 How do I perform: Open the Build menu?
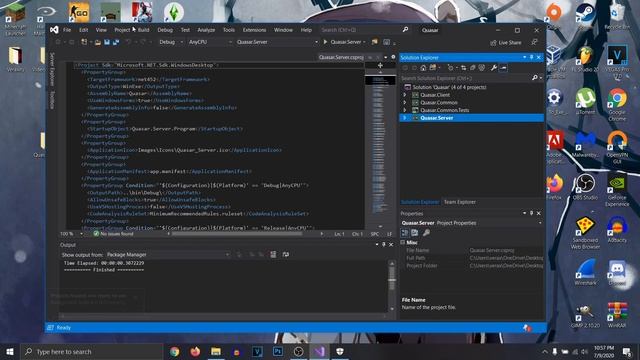point(143,30)
